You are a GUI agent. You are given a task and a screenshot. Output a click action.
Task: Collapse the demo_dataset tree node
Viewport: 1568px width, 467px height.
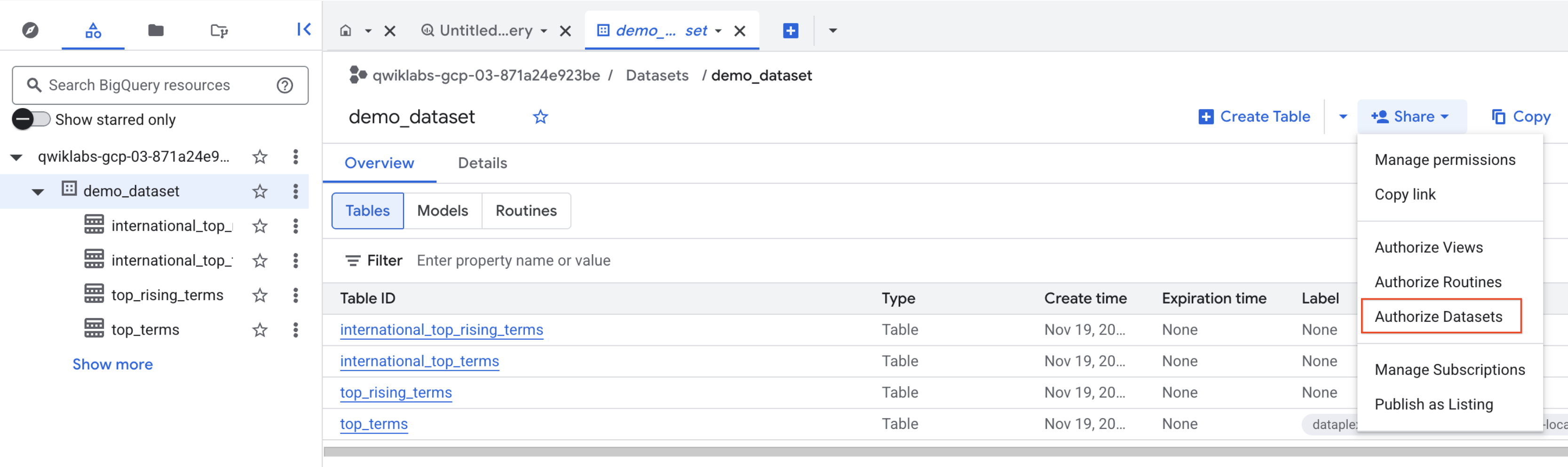pos(38,191)
